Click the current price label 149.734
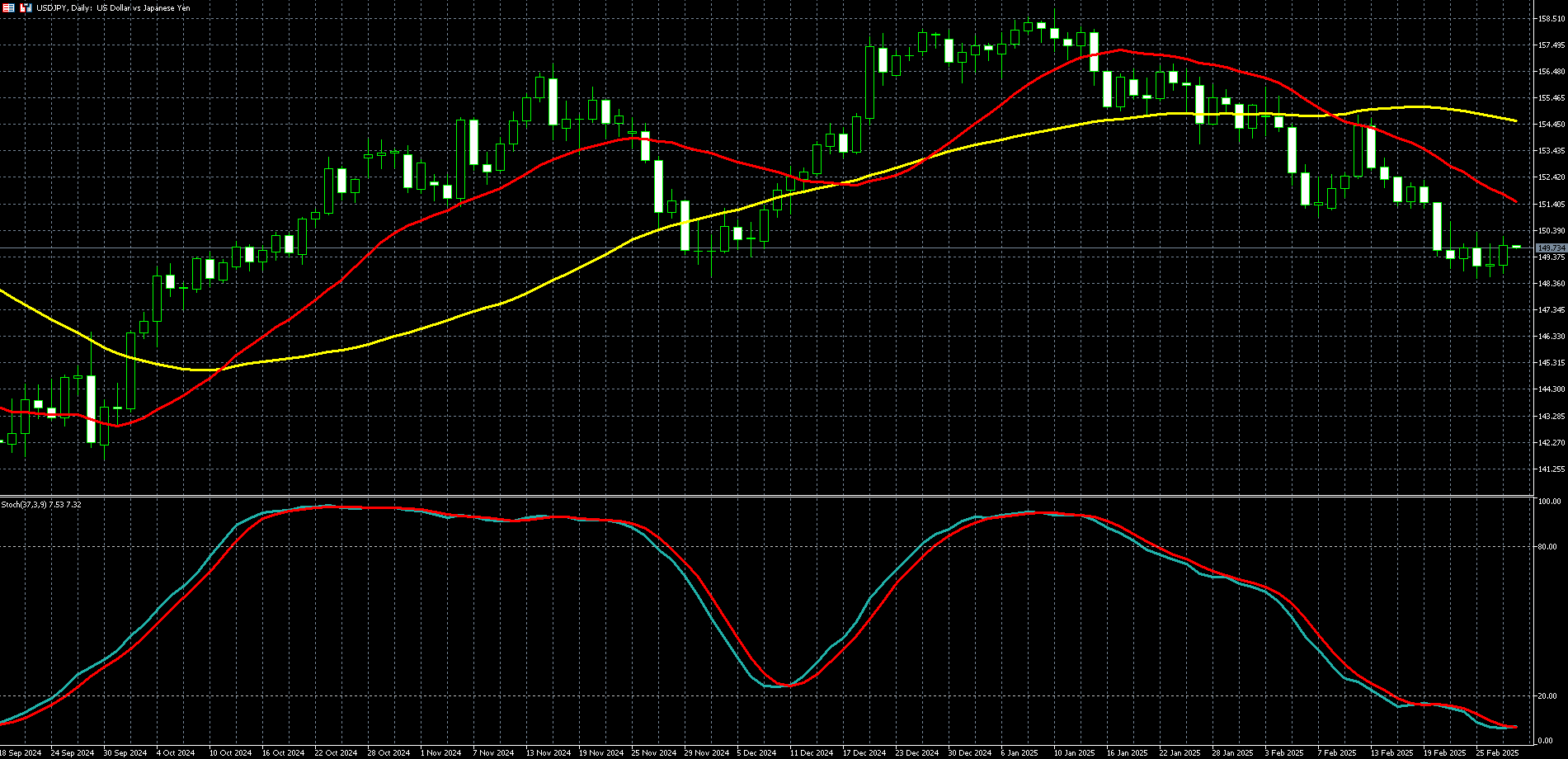Image resolution: width=1568 pixels, height=759 pixels. (1552, 247)
